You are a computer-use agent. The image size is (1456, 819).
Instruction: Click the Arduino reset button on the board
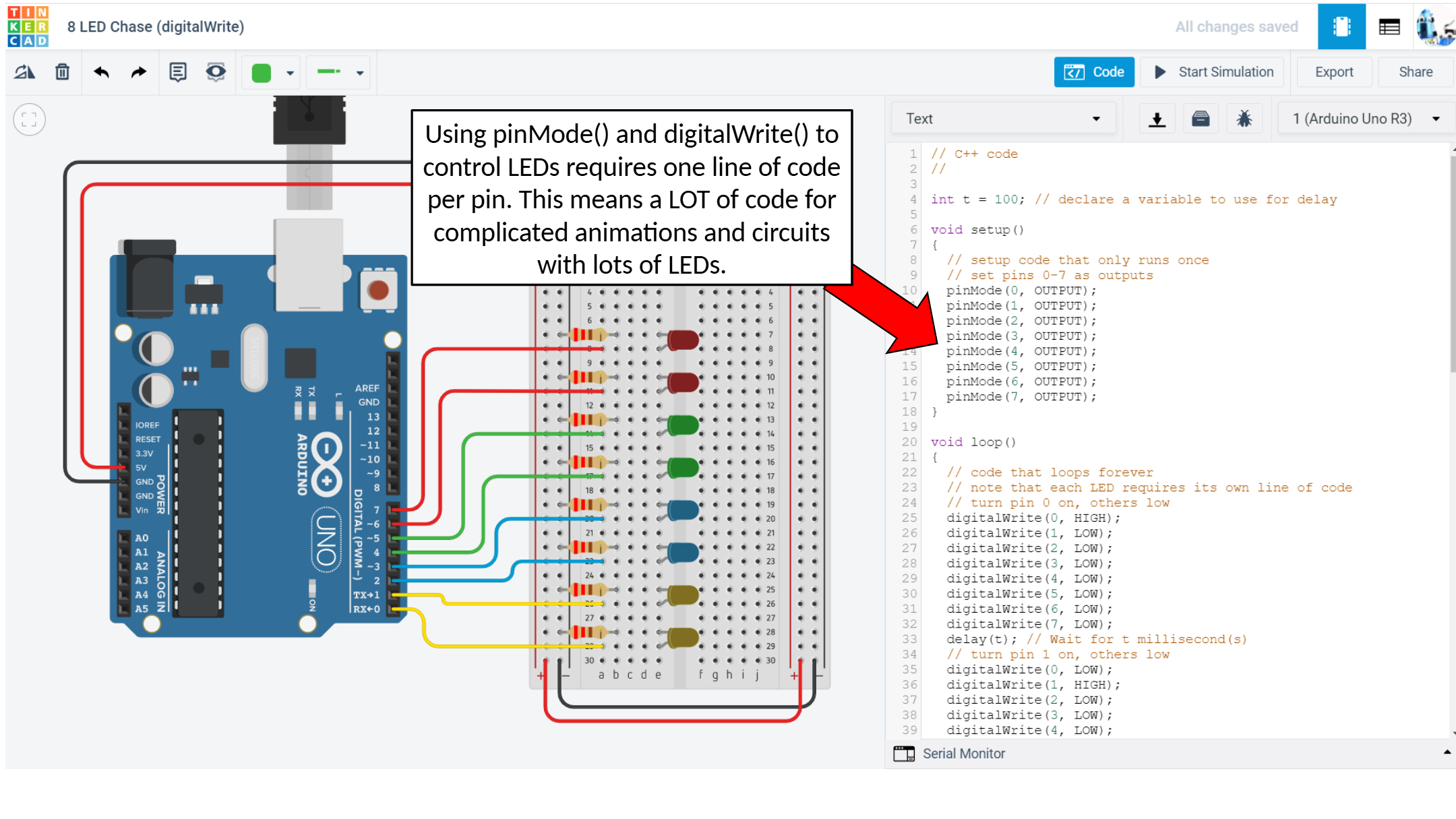click(378, 291)
